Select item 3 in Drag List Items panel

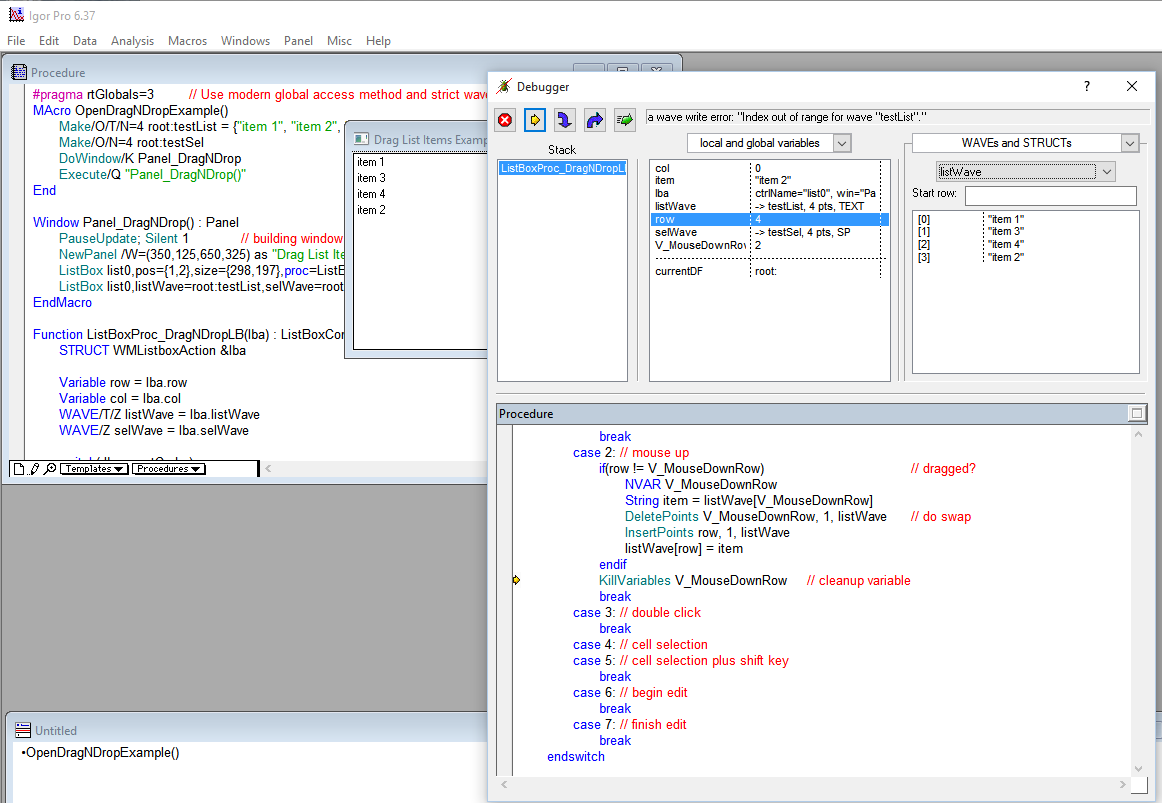point(421,178)
